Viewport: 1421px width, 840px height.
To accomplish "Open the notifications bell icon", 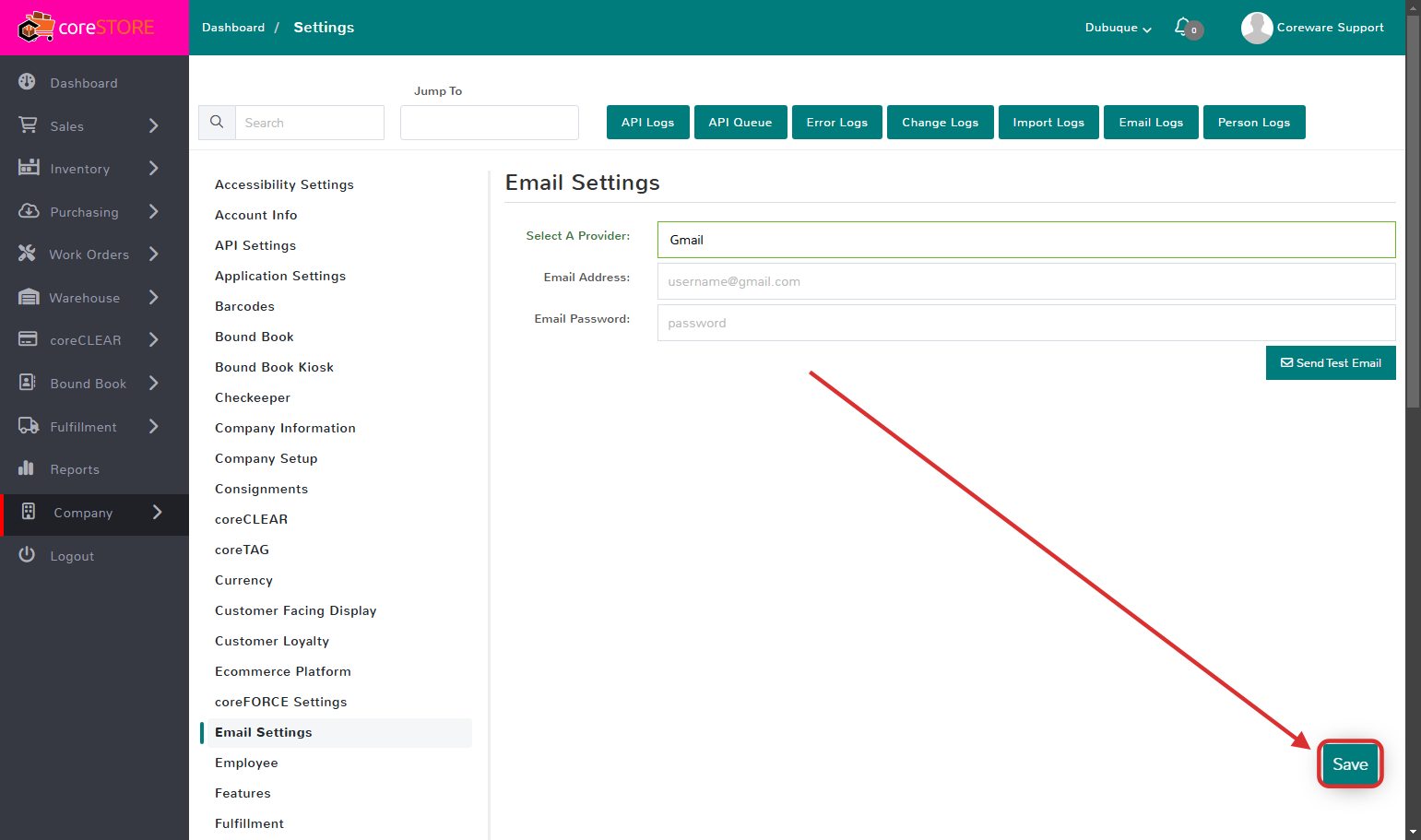I will (x=1182, y=27).
